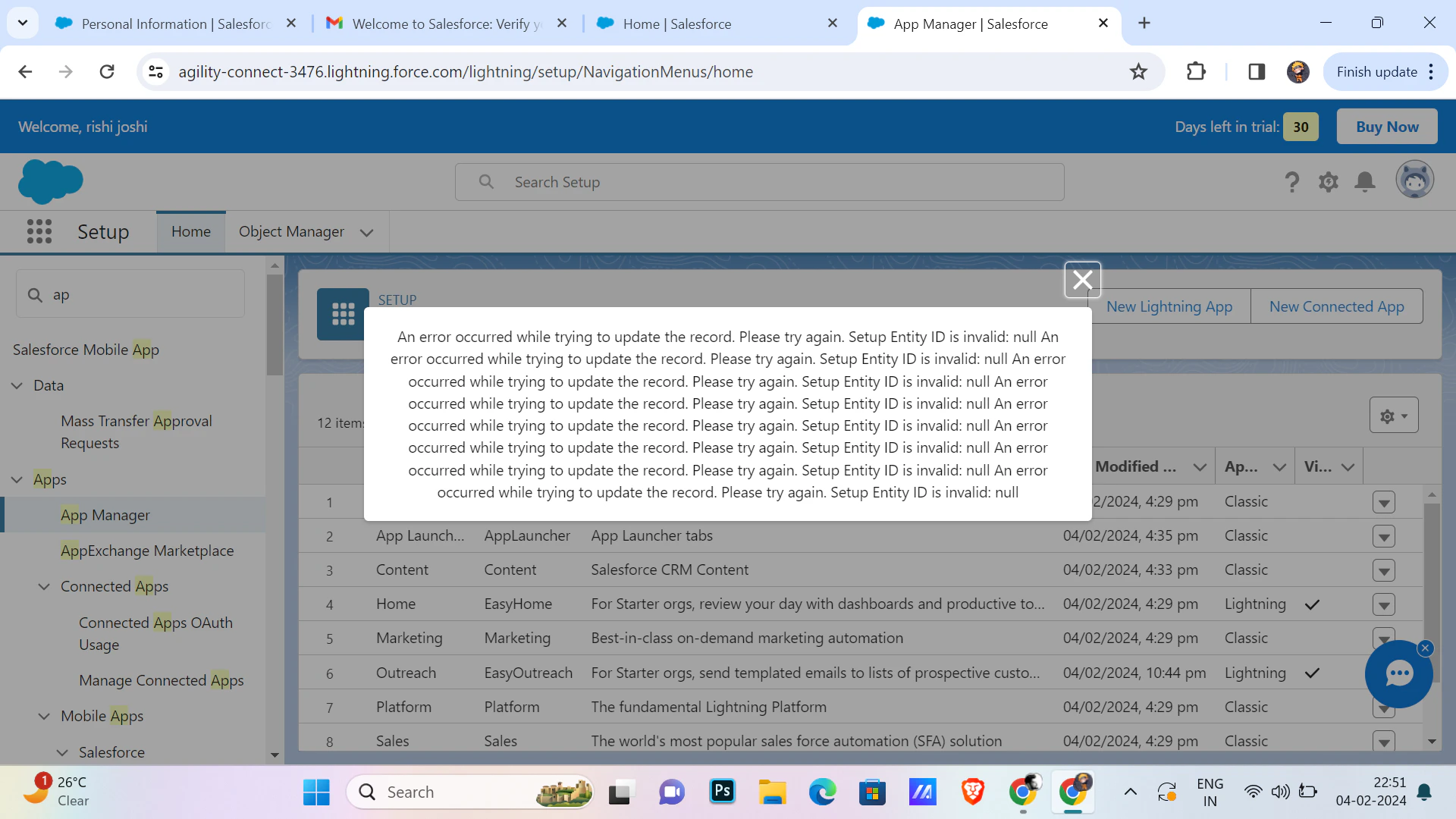This screenshot has height=819, width=1456.
Task: Click into the Search Setup field
Action: pos(760,183)
